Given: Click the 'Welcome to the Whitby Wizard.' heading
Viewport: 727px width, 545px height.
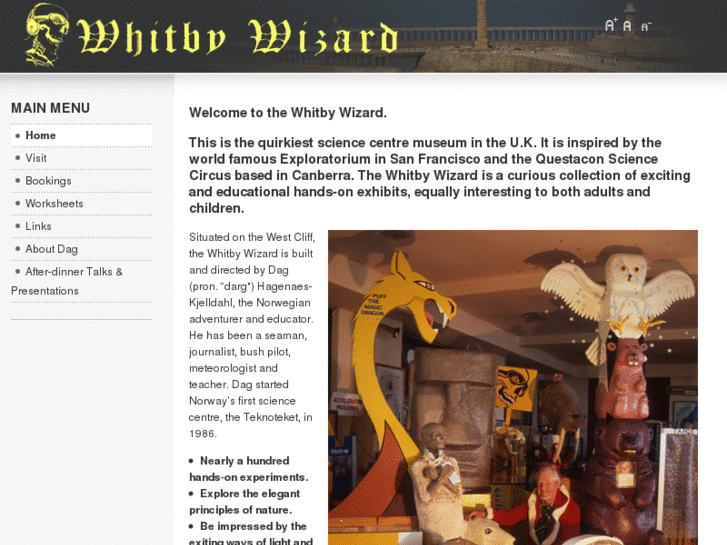Looking at the screenshot, I should point(288,113).
